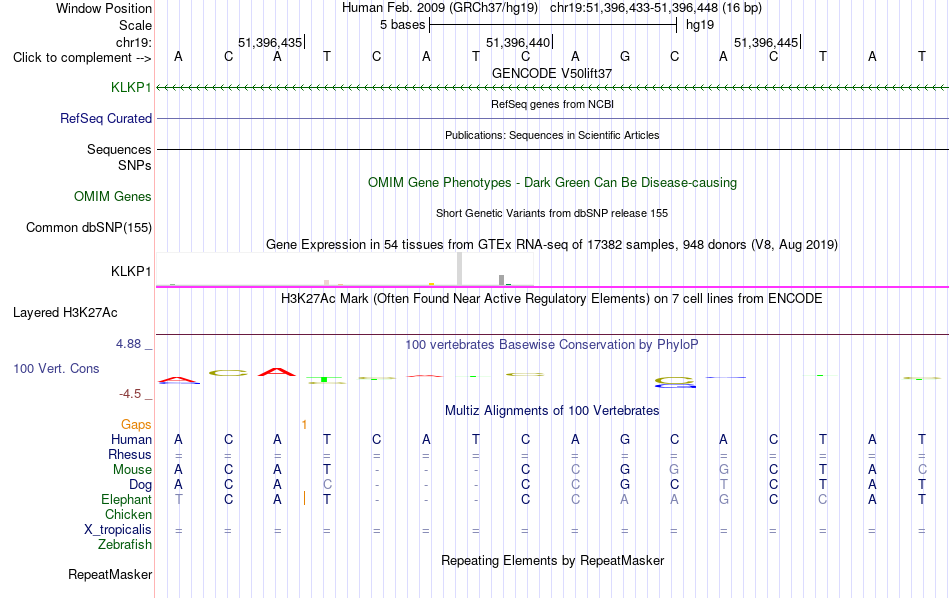
Task: Click the hg19 label beside scale
Action: pos(700,25)
